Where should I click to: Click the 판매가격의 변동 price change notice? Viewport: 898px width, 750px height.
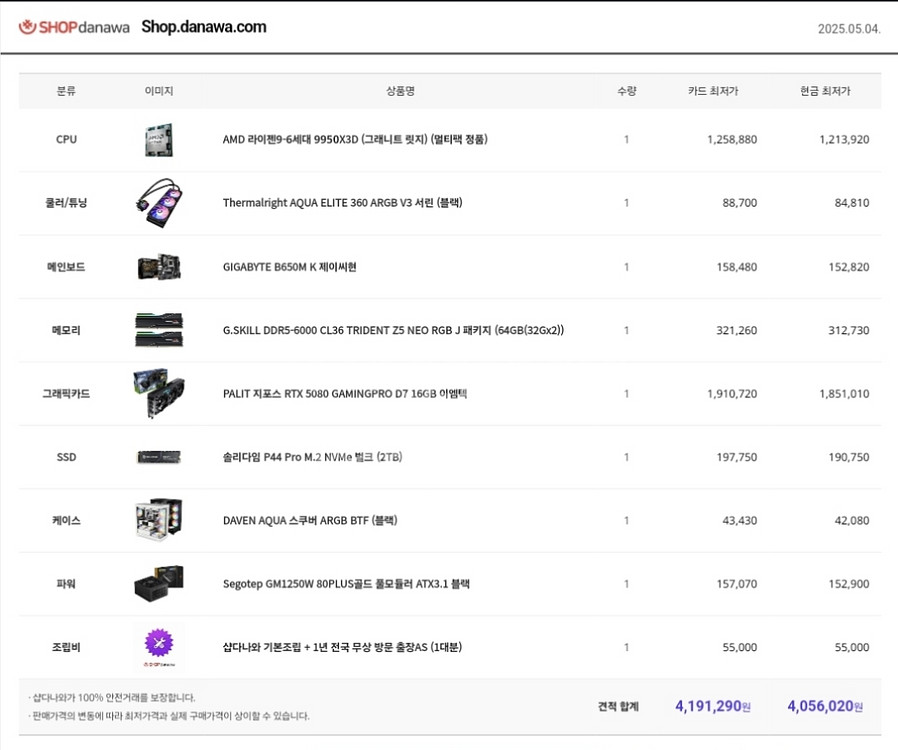coord(169,716)
